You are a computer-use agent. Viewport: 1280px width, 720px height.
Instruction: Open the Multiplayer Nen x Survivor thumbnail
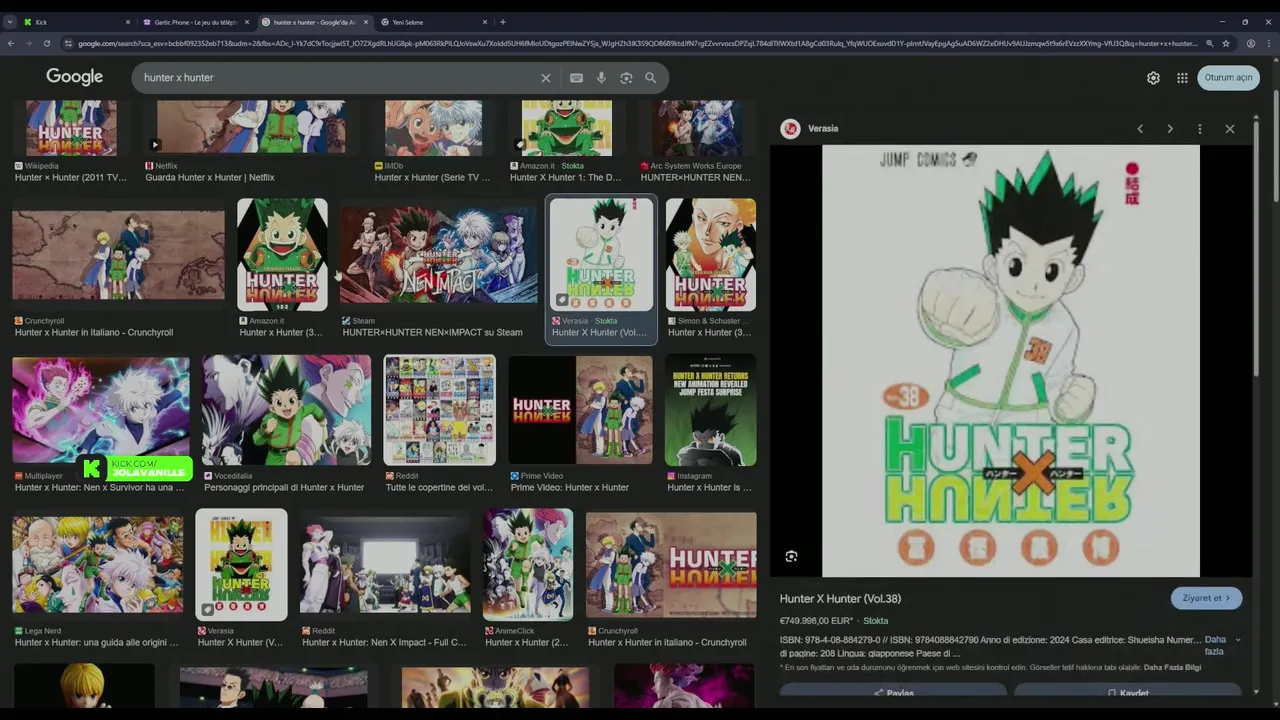[x=101, y=409]
